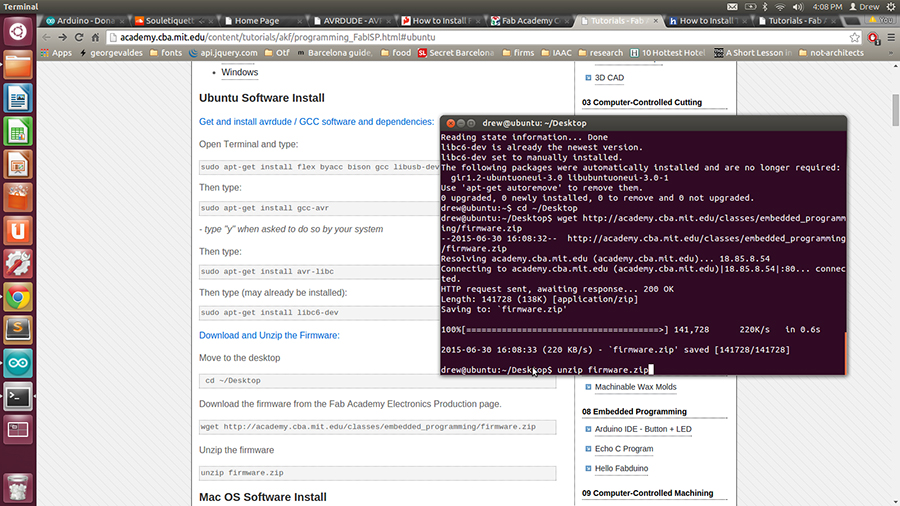Click the unzip firmware.zip code box
Viewport: 900px width, 506px height.
coord(377,473)
